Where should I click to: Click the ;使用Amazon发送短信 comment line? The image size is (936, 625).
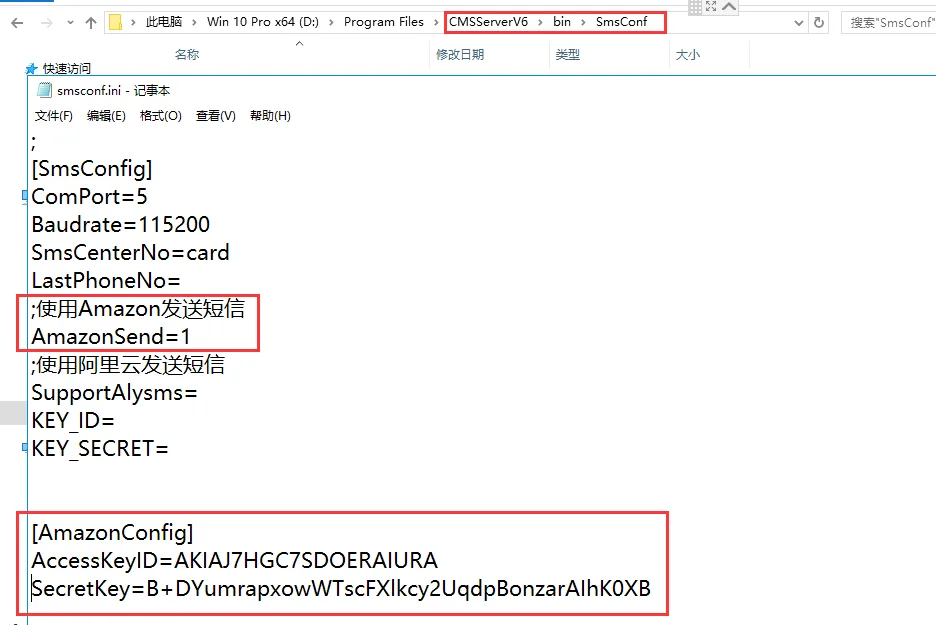(138, 309)
